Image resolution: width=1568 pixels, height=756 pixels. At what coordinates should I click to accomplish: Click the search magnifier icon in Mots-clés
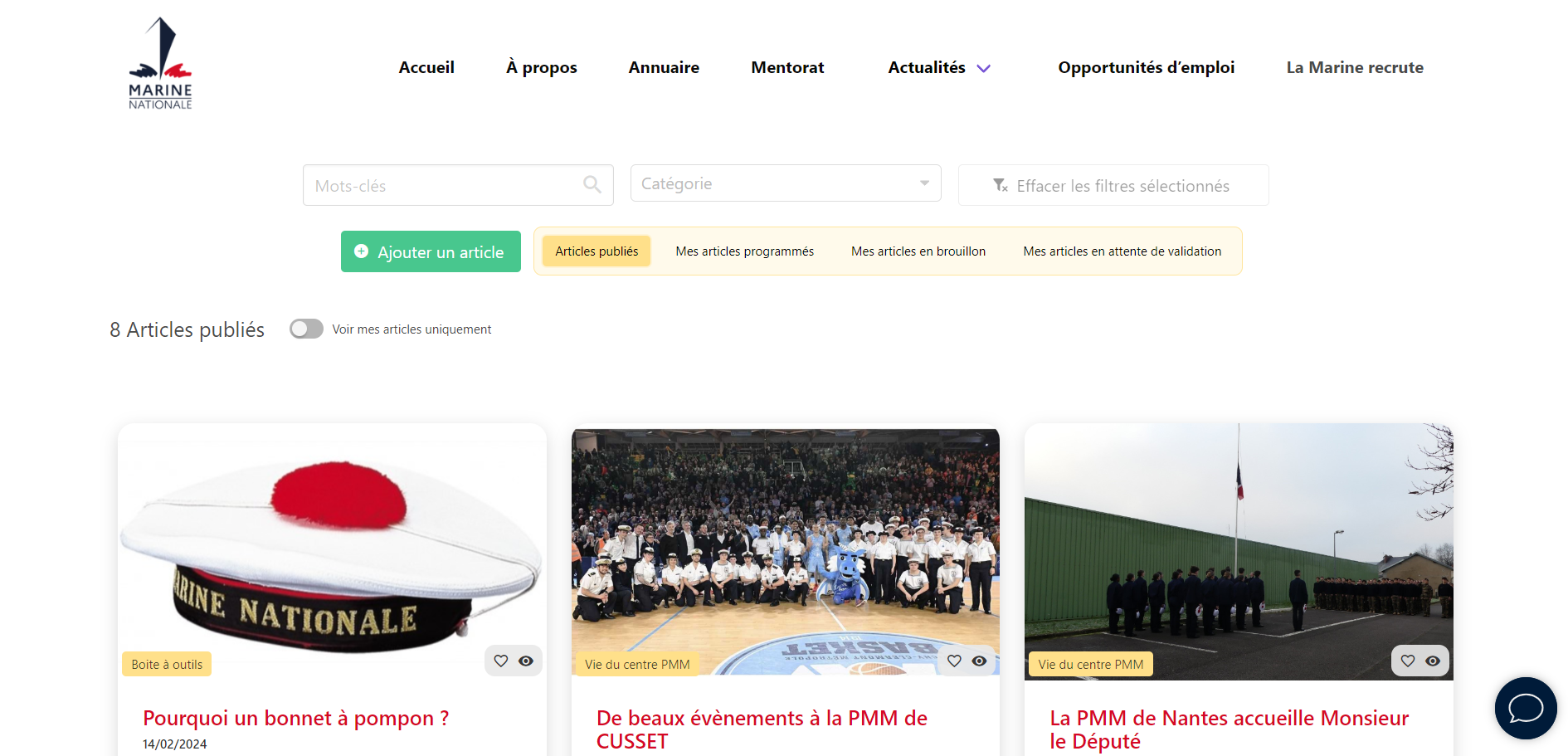(592, 184)
